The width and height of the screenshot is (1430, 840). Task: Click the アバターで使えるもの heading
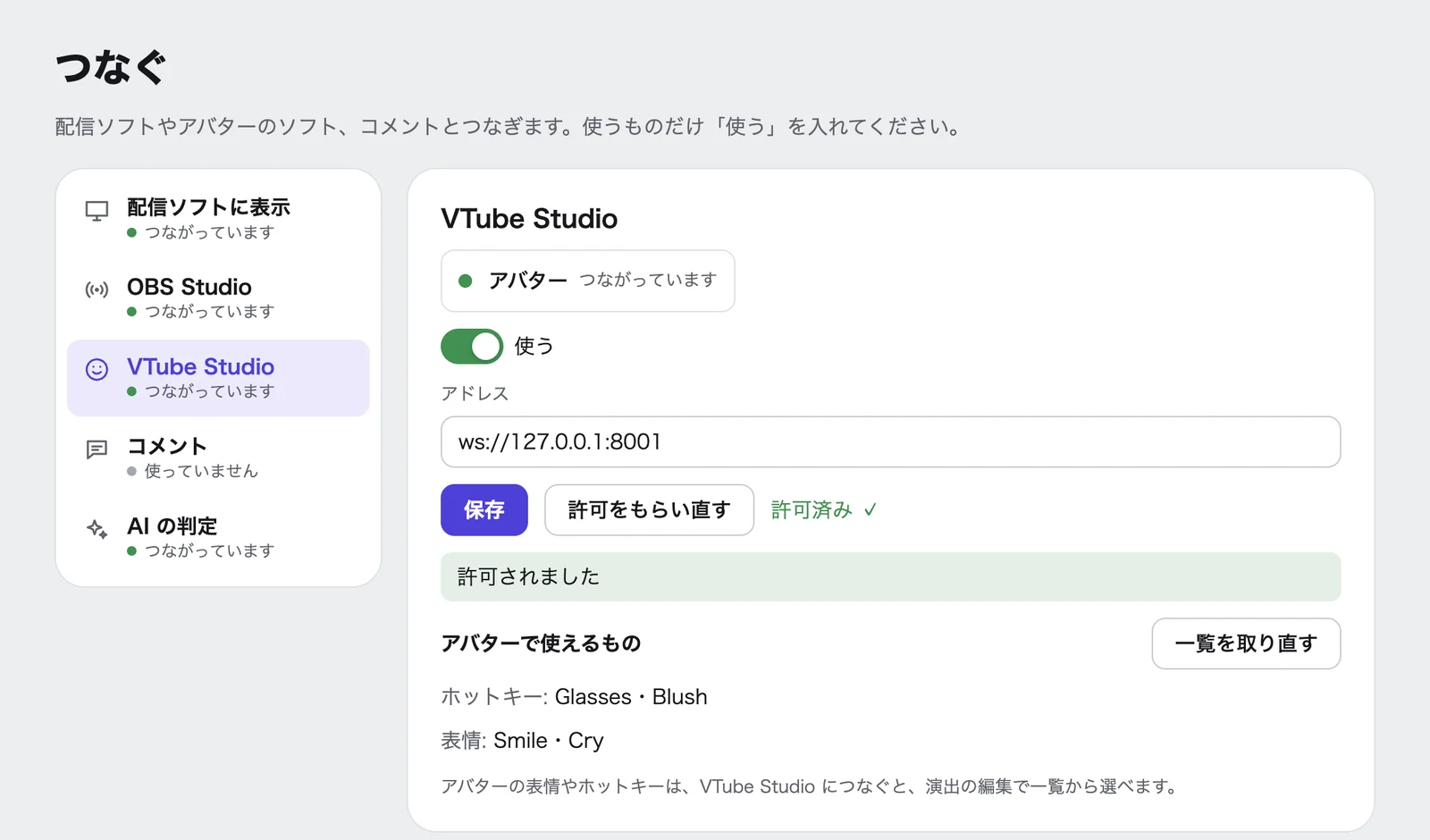[541, 643]
